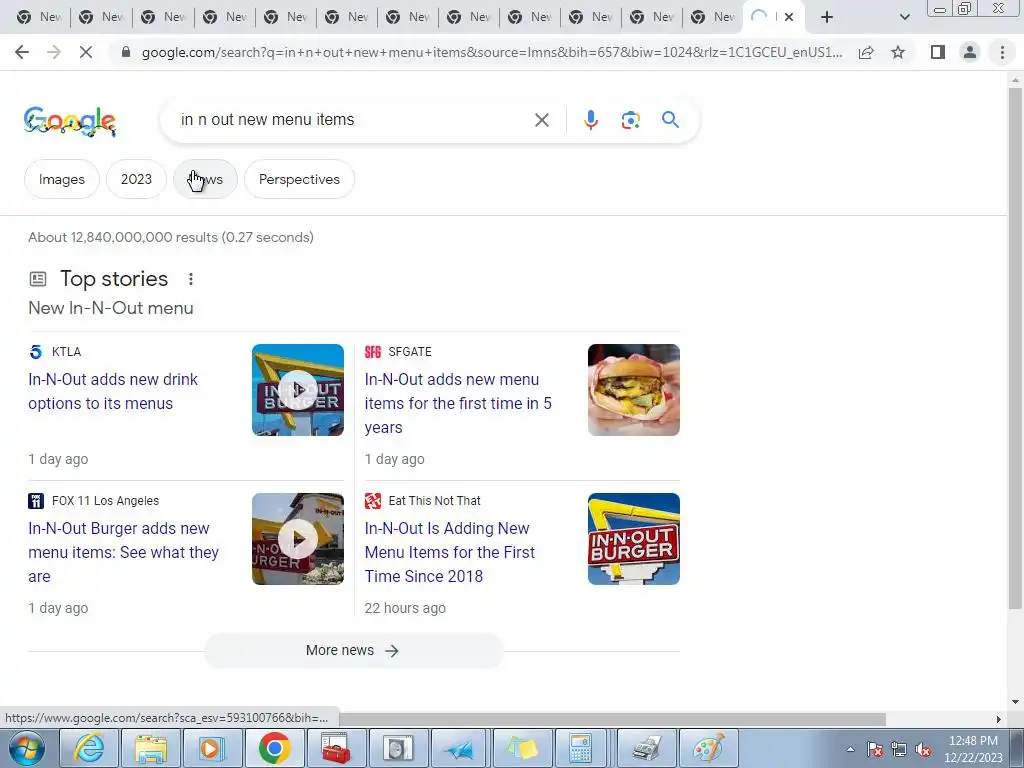This screenshot has height=768, width=1024.
Task: Click the address bar URL
Action: tap(492, 52)
